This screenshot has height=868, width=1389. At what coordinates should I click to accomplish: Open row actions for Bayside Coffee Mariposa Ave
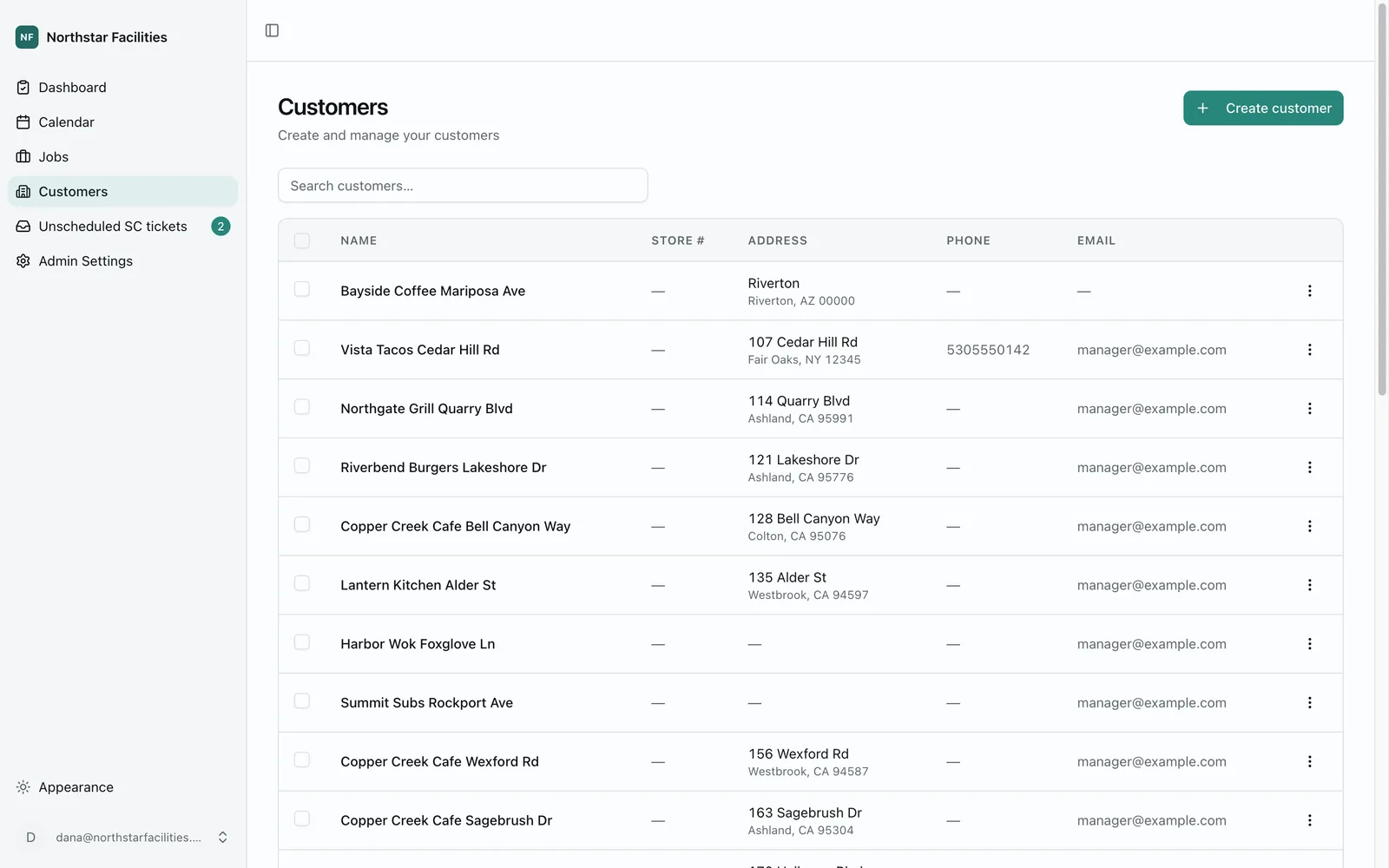point(1309,291)
